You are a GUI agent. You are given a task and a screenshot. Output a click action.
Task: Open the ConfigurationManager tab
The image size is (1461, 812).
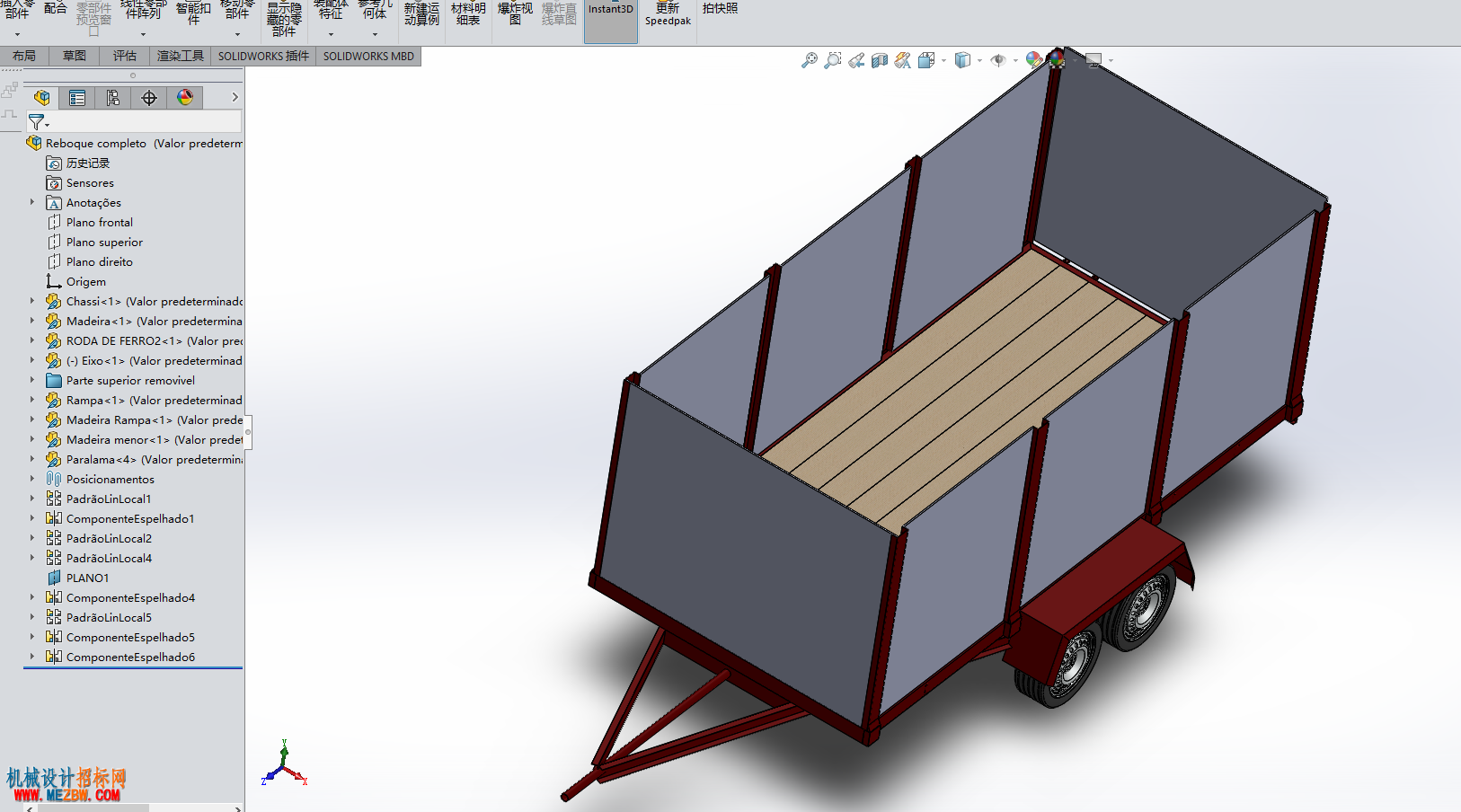pyautogui.click(x=113, y=98)
